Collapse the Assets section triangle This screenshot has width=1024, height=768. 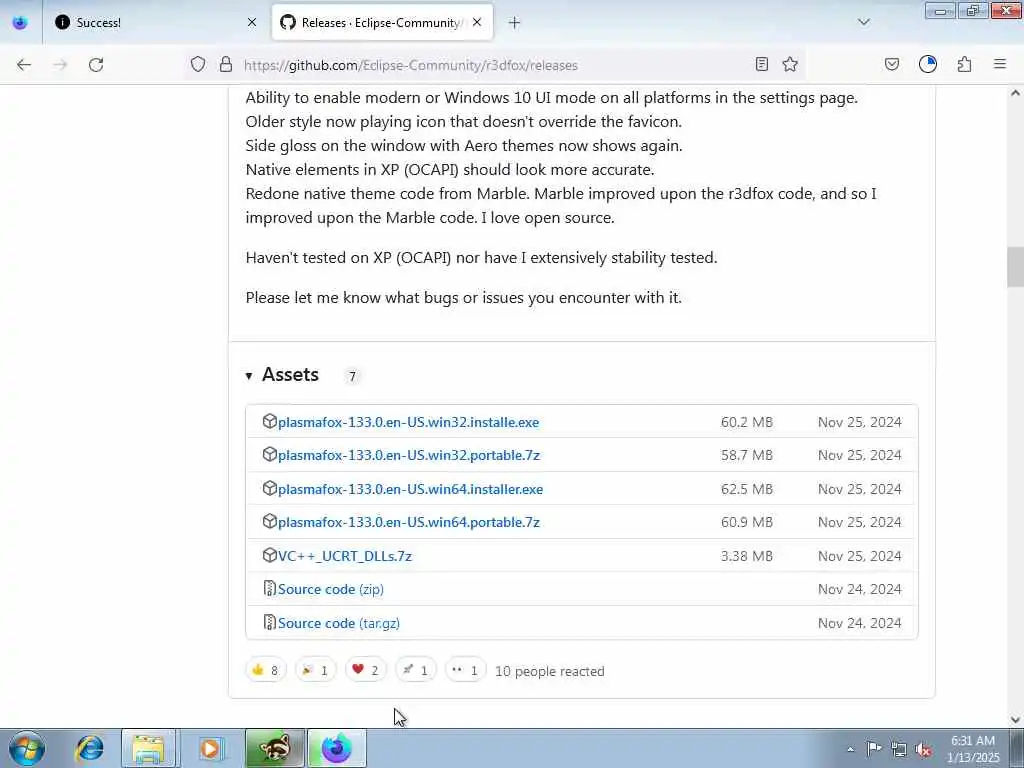(x=249, y=376)
